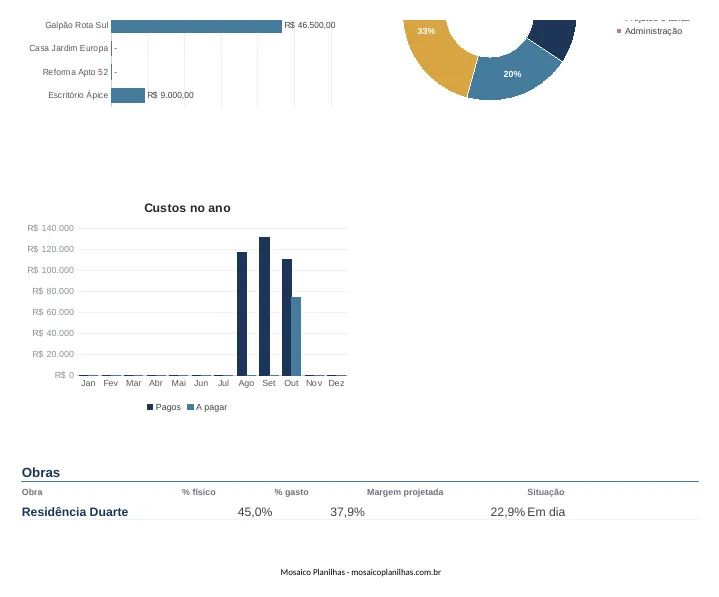This screenshot has height=597, width=719.
Task: Click the Administração legend color swatch
Action: (619, 31)
